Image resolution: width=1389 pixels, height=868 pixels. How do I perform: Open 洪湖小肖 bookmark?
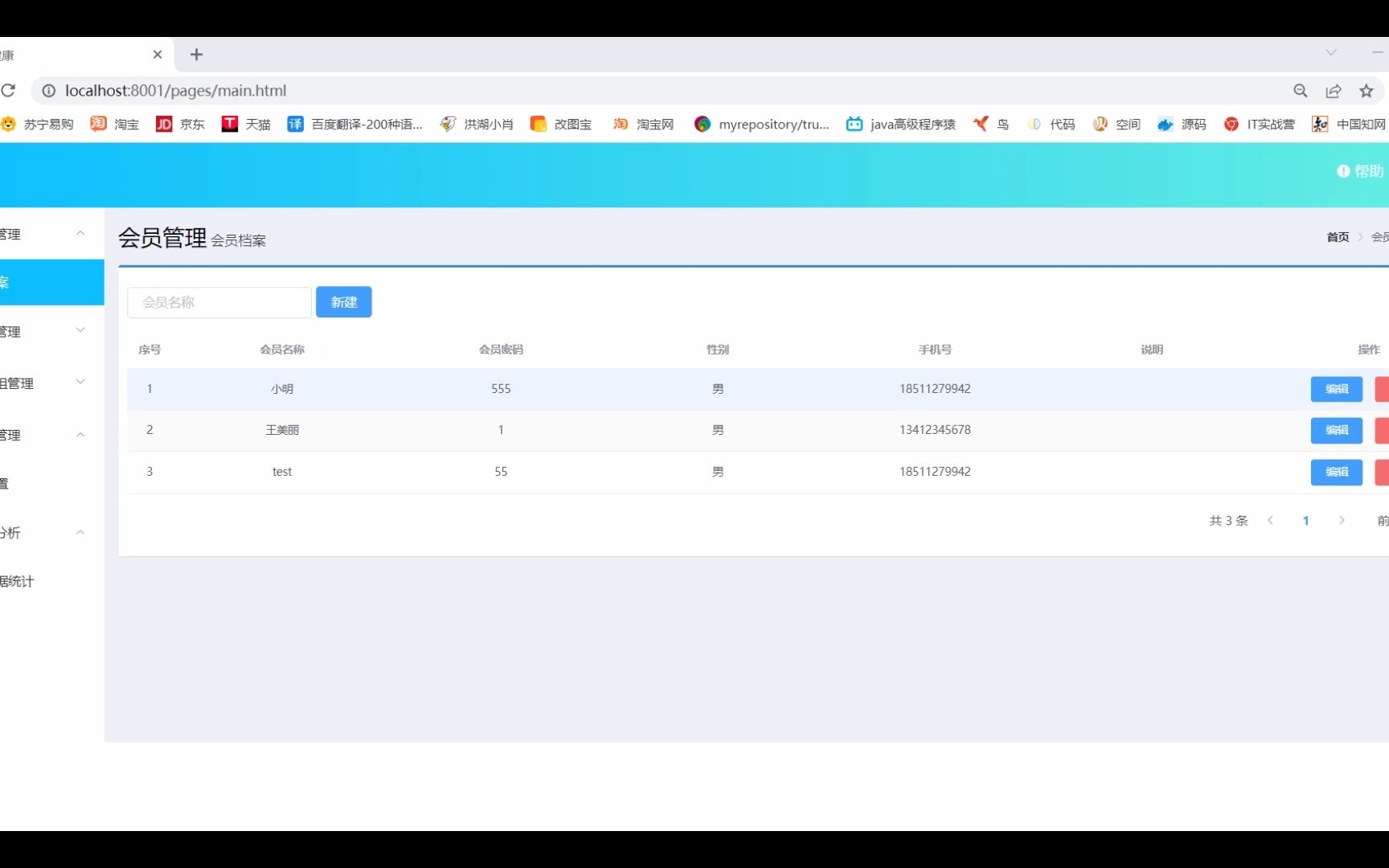click(x=477, y=124)
